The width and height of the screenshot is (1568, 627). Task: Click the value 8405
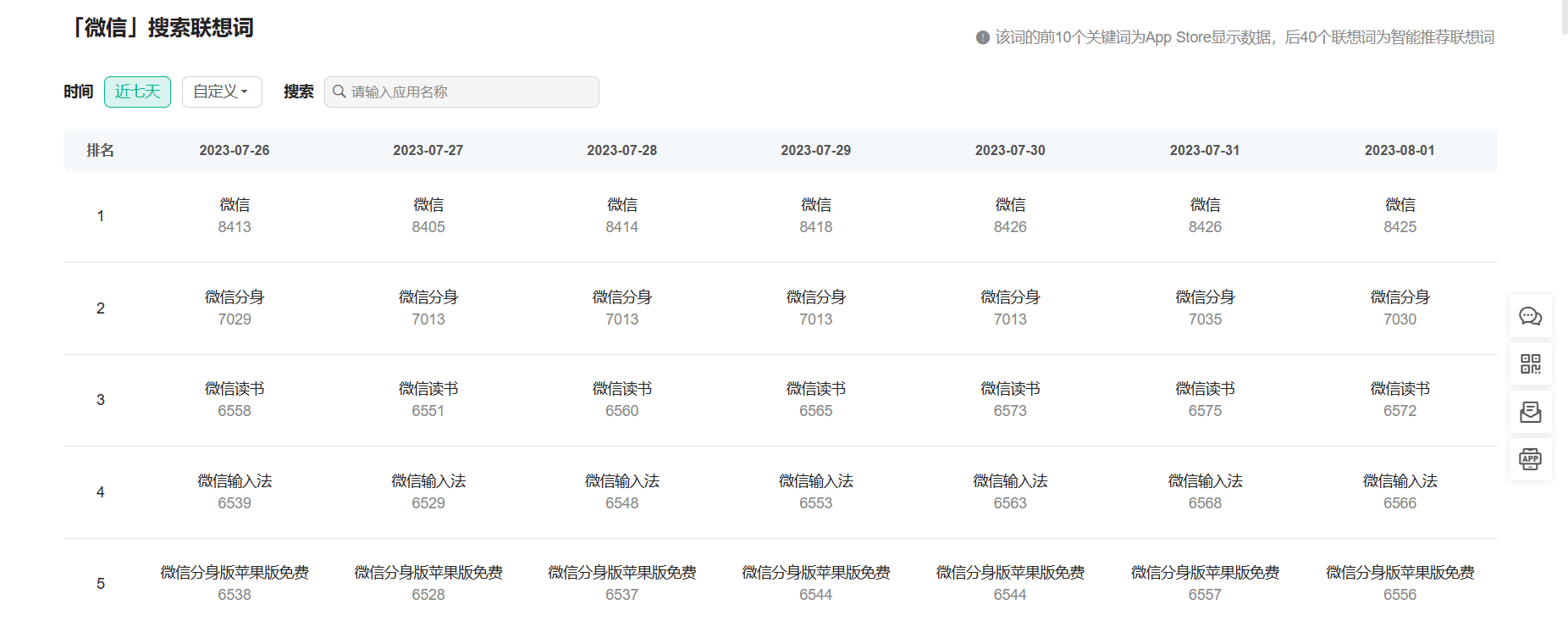point(428,227)
